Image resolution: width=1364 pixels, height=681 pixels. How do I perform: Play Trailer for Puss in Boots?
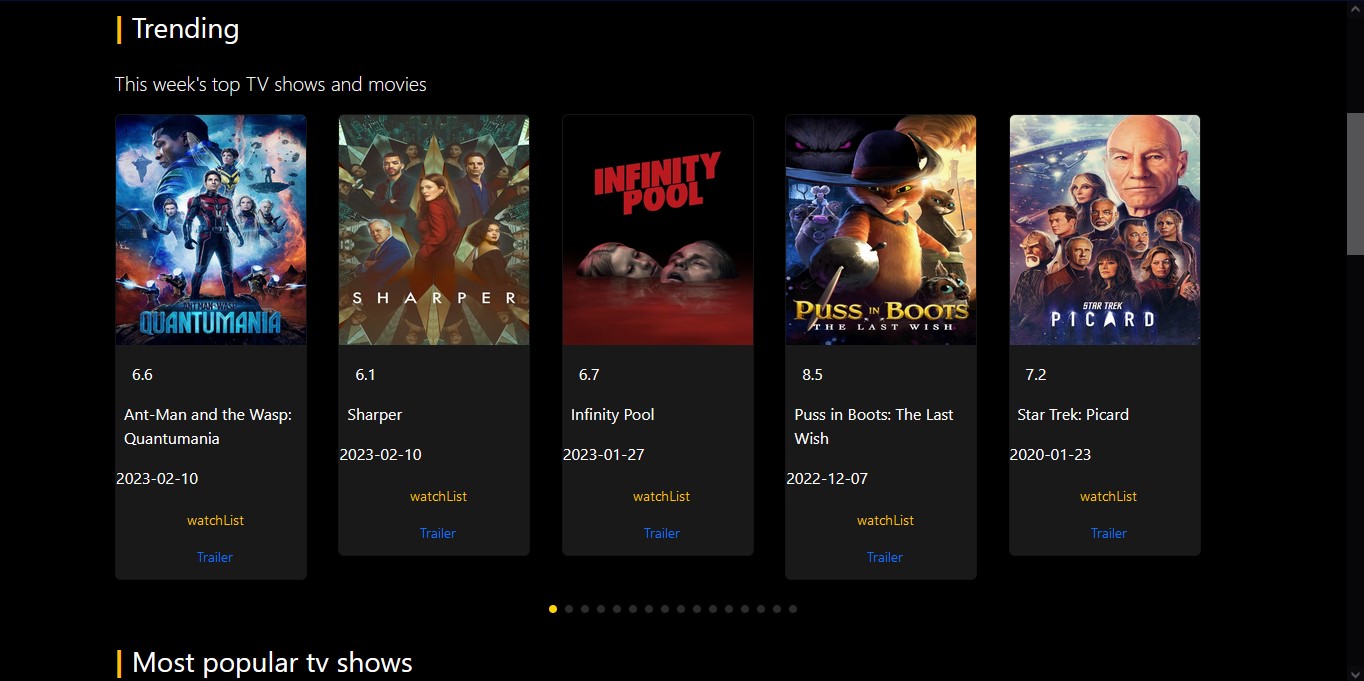pyautogui.click(x=885, y=557)
